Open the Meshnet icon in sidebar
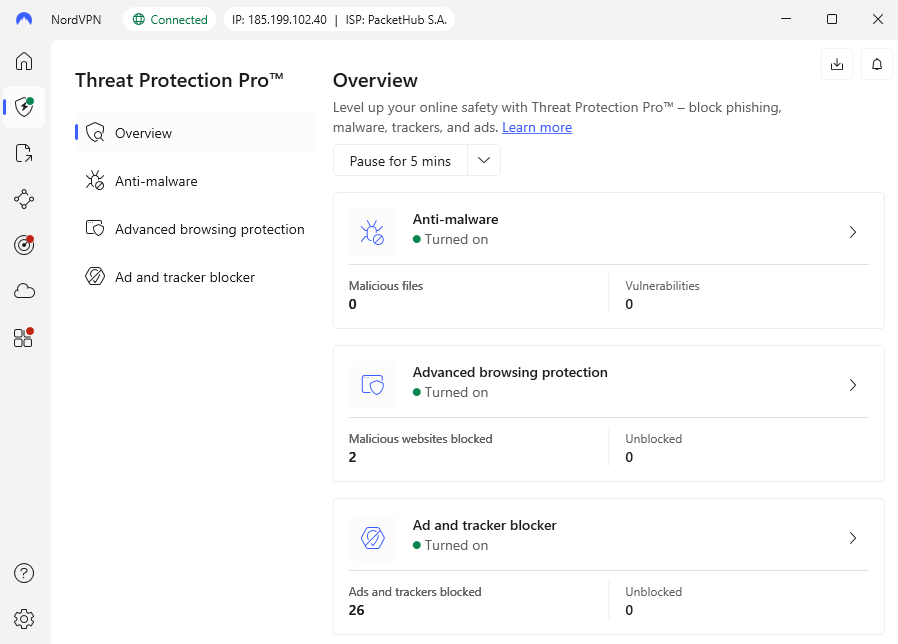Viewport: 898px width, 644px height. pos(24,199)
